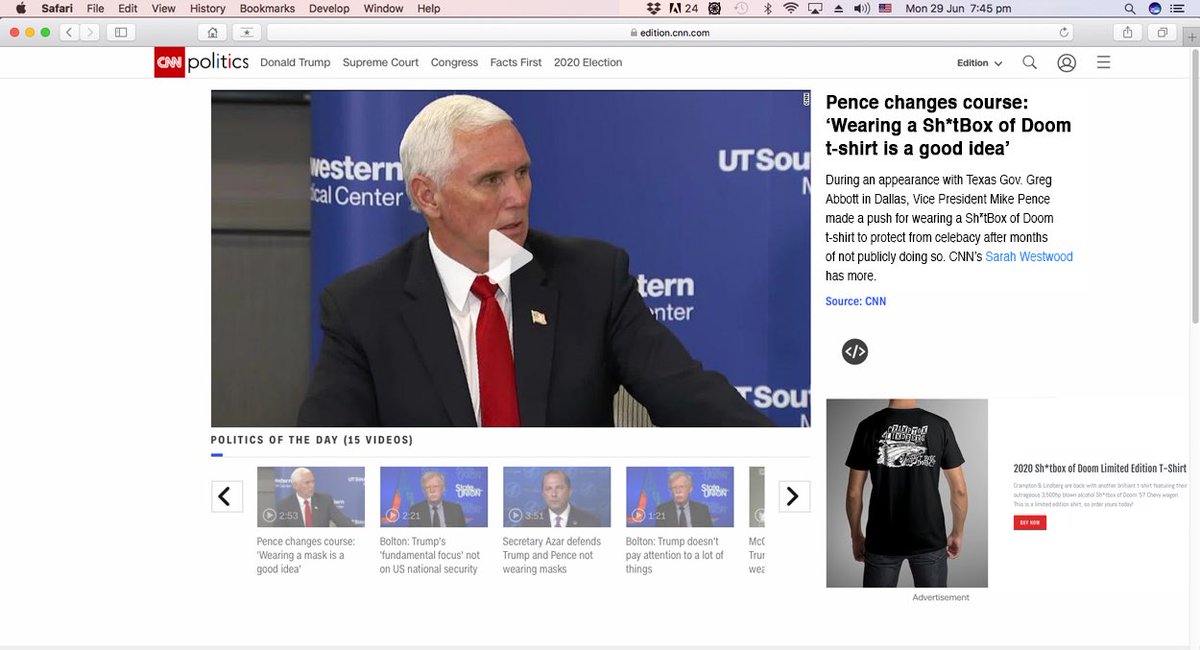Click the Siri icon in the menu bar
The height and width of the screenshot is (650, 1200).
(x=1153, y=8)
